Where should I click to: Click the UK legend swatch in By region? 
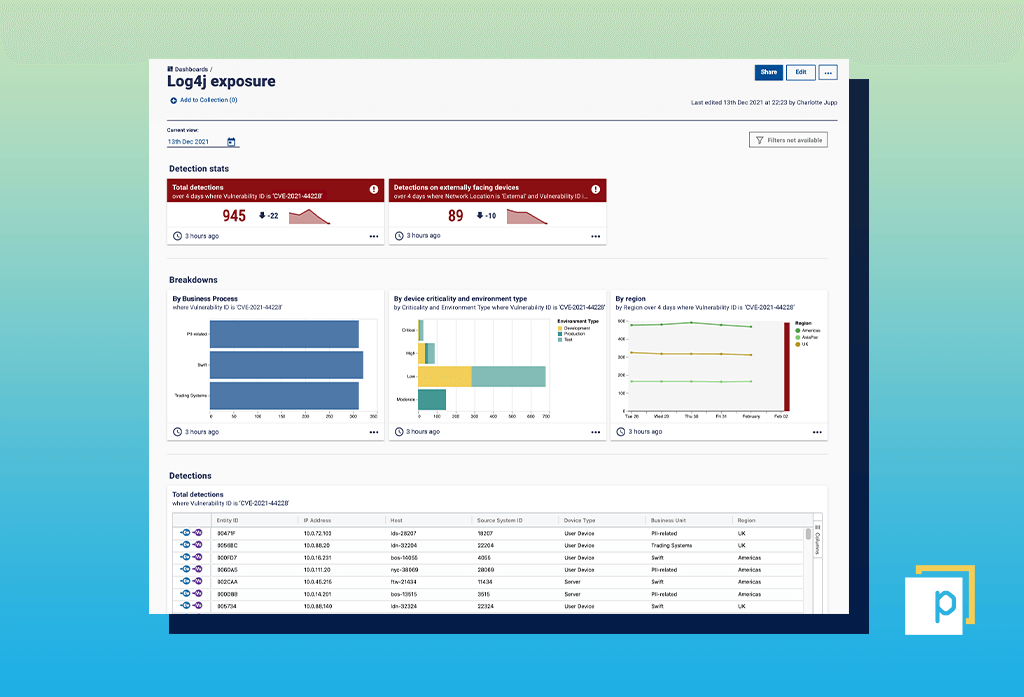point(797,344)
